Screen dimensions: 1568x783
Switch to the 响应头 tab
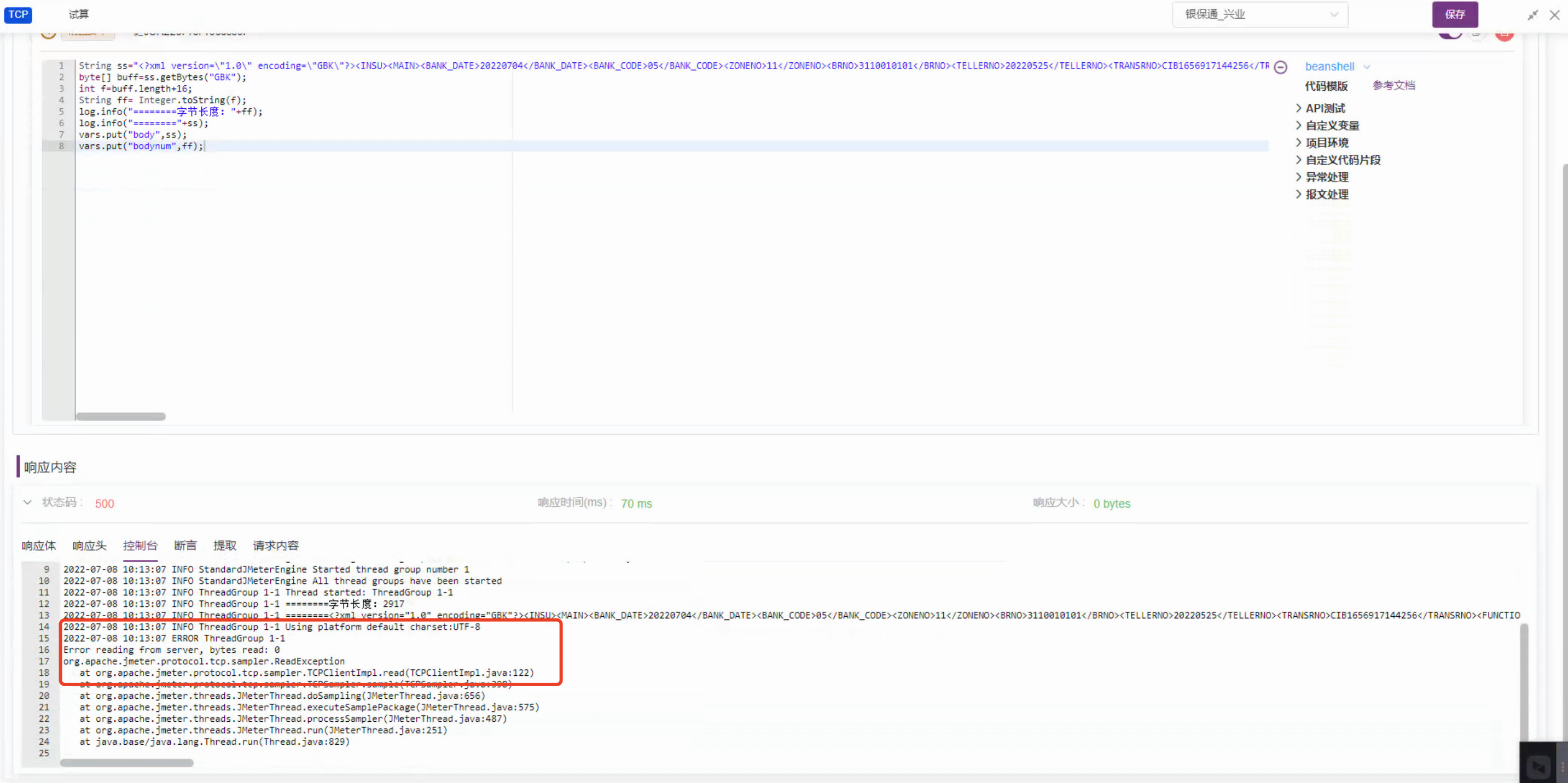pos(90,546)
